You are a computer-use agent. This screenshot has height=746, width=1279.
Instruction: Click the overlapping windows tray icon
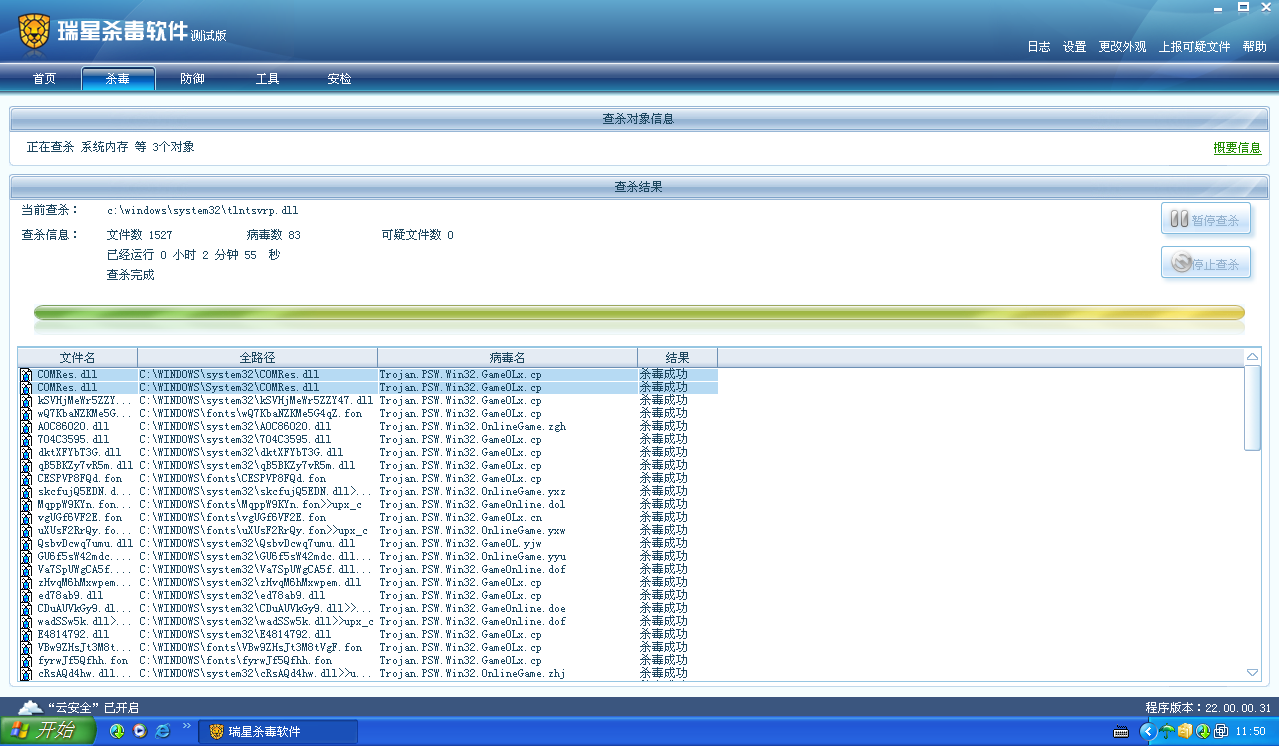(x=1221, y=731)
